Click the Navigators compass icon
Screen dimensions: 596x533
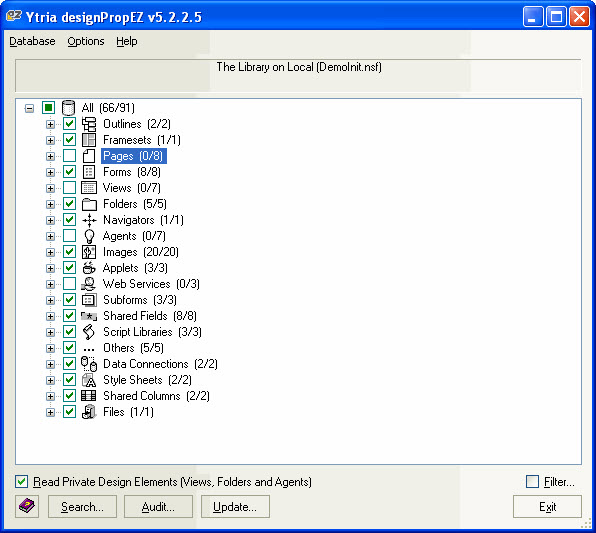click(x=89, y=220)
